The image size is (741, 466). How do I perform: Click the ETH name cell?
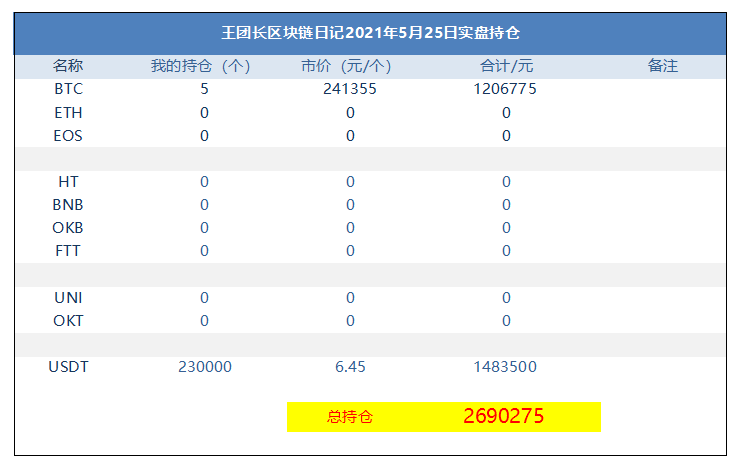(x=69, y=112)
